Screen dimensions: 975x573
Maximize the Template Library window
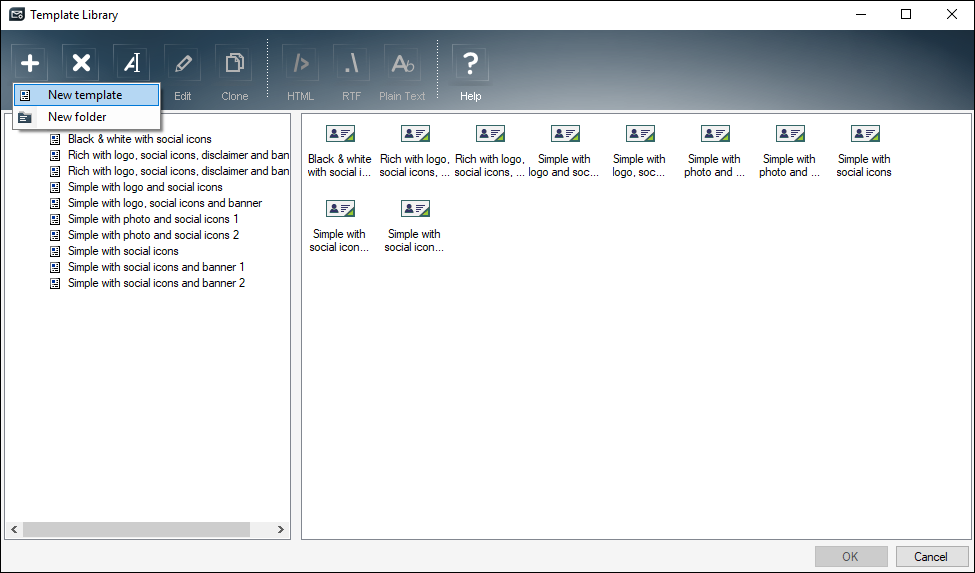tap(906, 14)
